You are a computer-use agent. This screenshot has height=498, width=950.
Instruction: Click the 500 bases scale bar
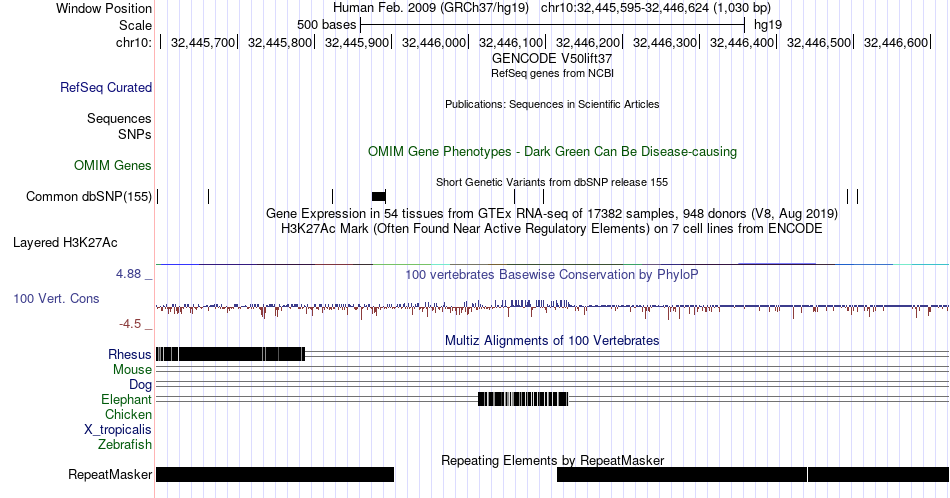coord(552,25)
